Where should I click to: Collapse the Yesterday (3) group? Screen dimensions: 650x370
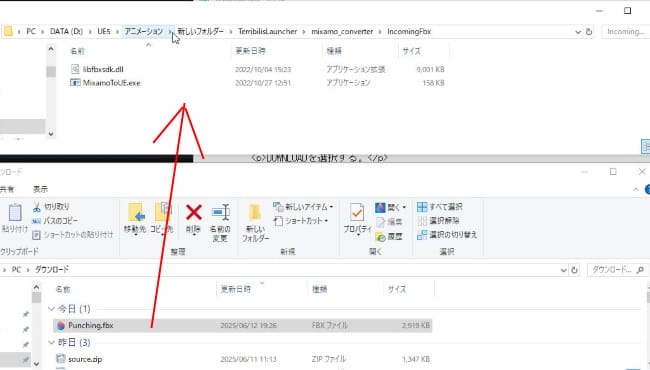(51, 342)
